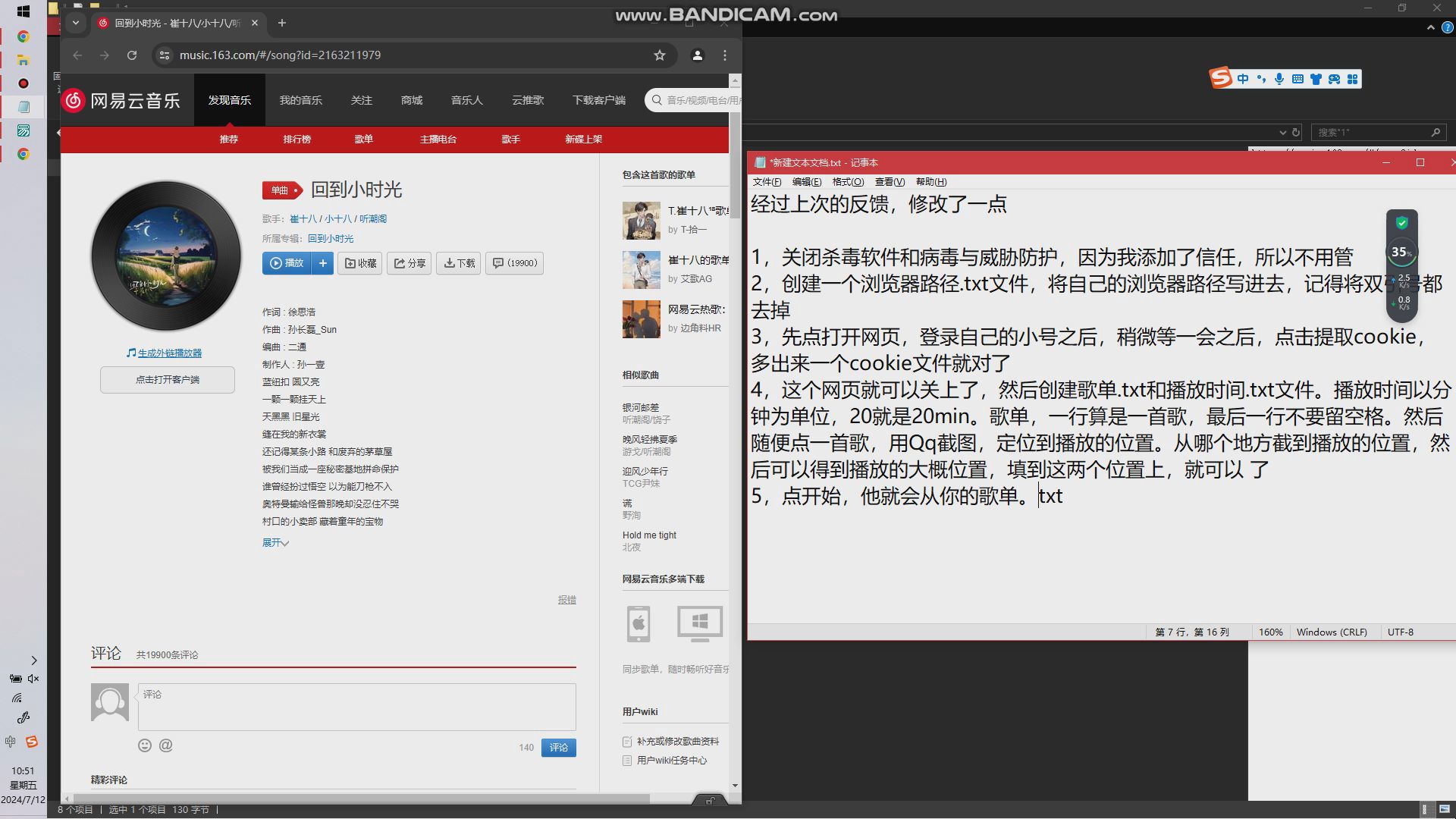Open Sogou toolbox grid icon
The image size is (1456, 819).
coord(1352,79)
